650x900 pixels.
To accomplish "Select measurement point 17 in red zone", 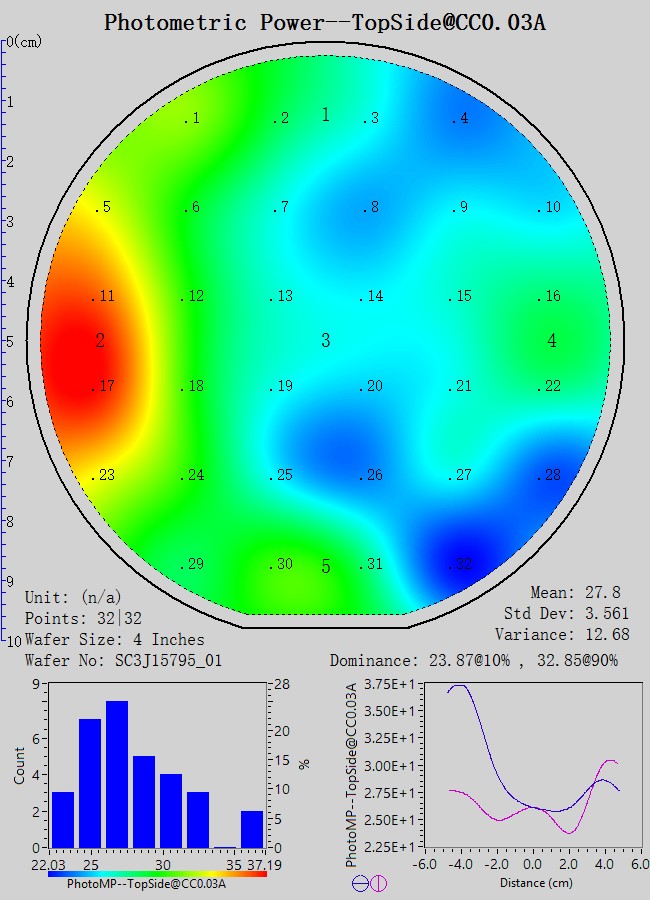I will tap(104, 387).
